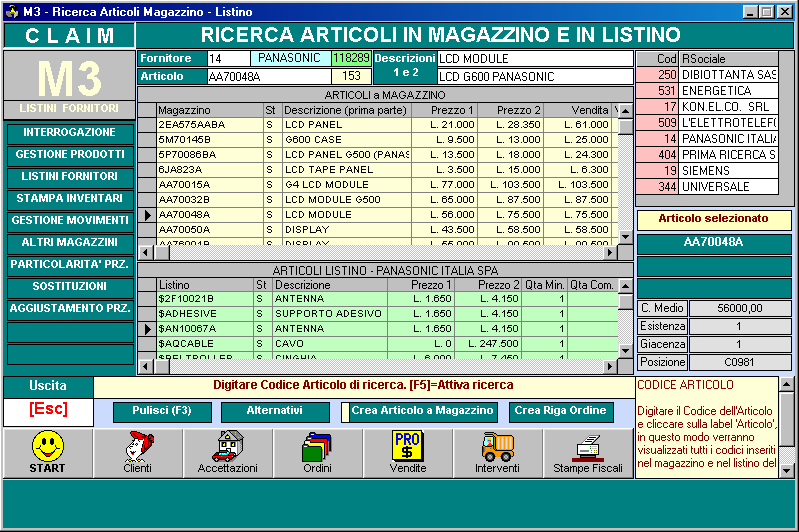This screenshot has width=799, height=532.
Task: Select supplier 17 KON.EL.CO. SRL
Action: pos(707,107)
